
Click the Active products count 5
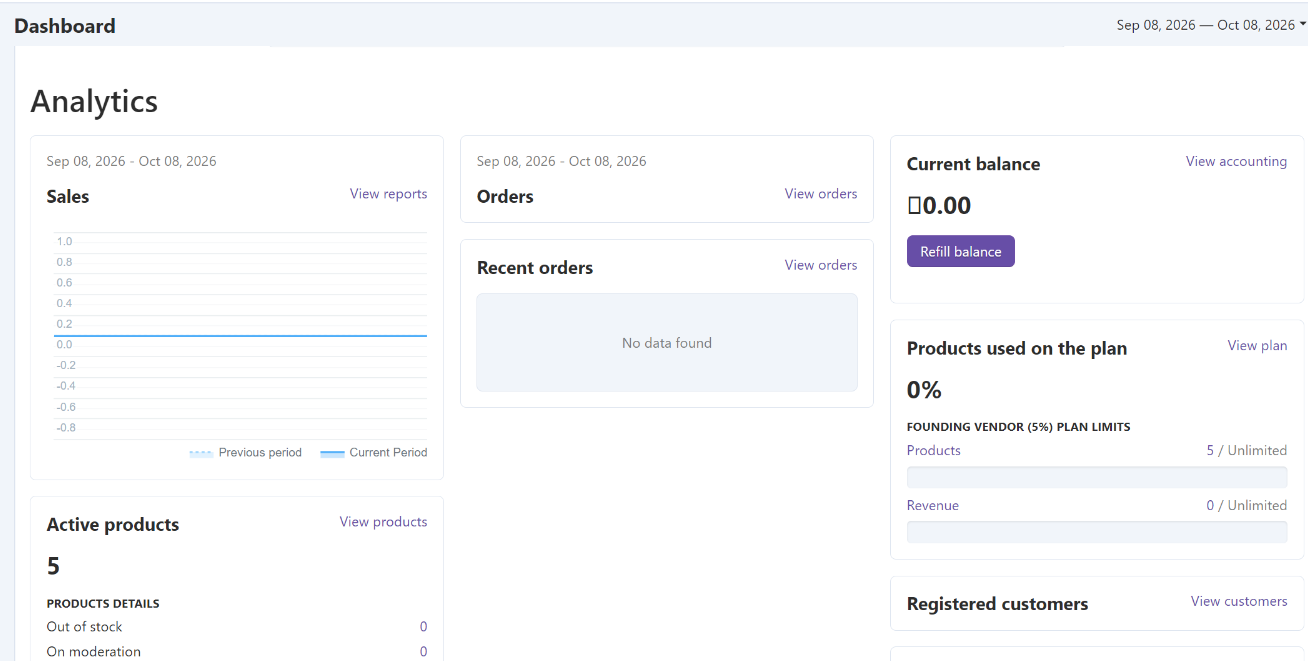coord(53,567)
